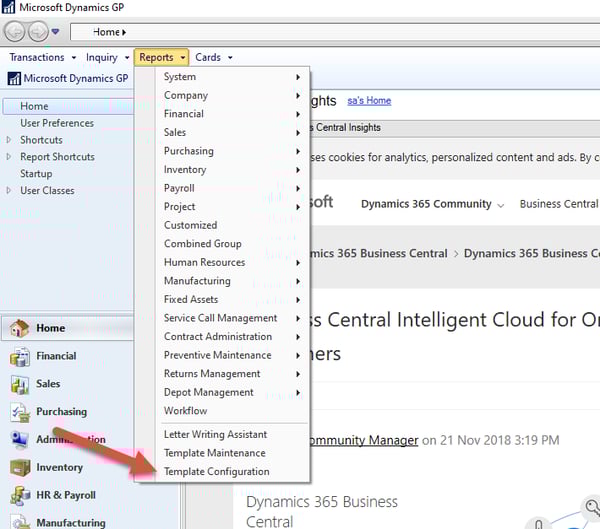The image size is (600, 529).
Task: Open the Inventory reports submenu
Action: 232,170
